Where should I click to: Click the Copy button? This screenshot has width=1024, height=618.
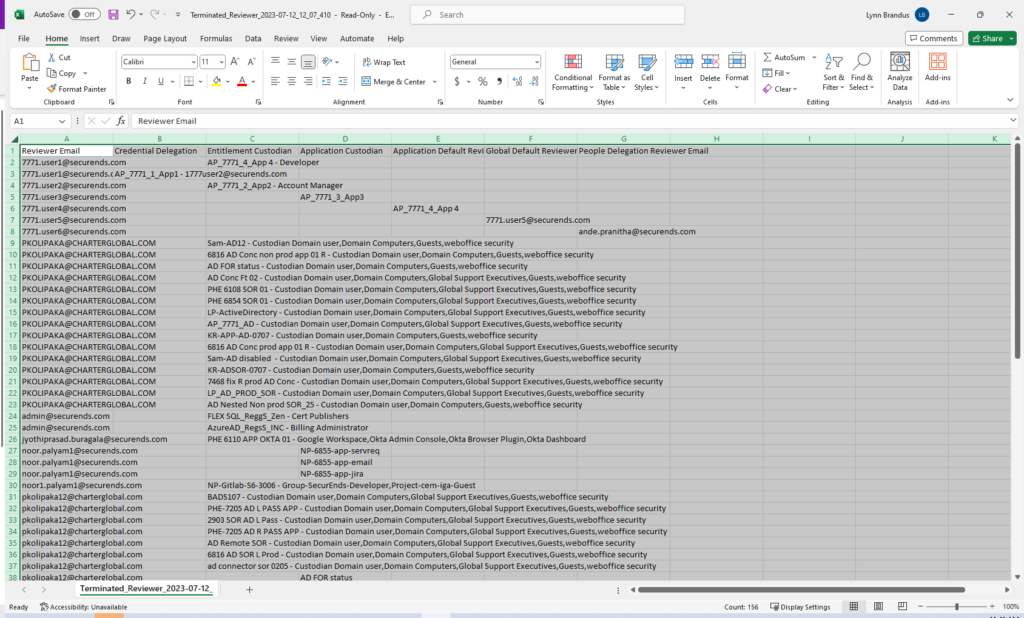(x=62, y=73)
